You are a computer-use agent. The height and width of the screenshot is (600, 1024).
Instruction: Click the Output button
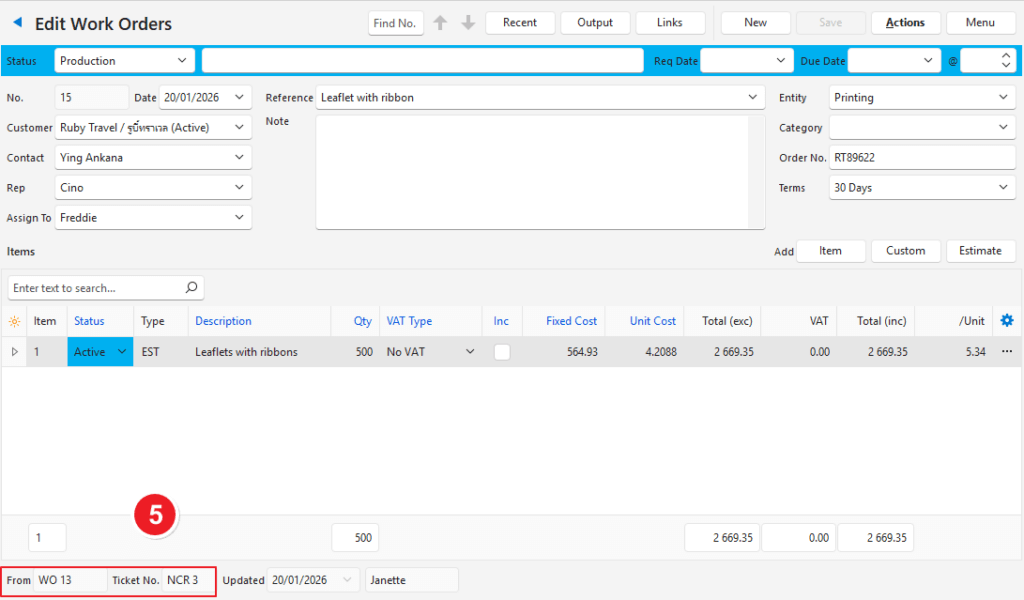click(x=595, y=23)
